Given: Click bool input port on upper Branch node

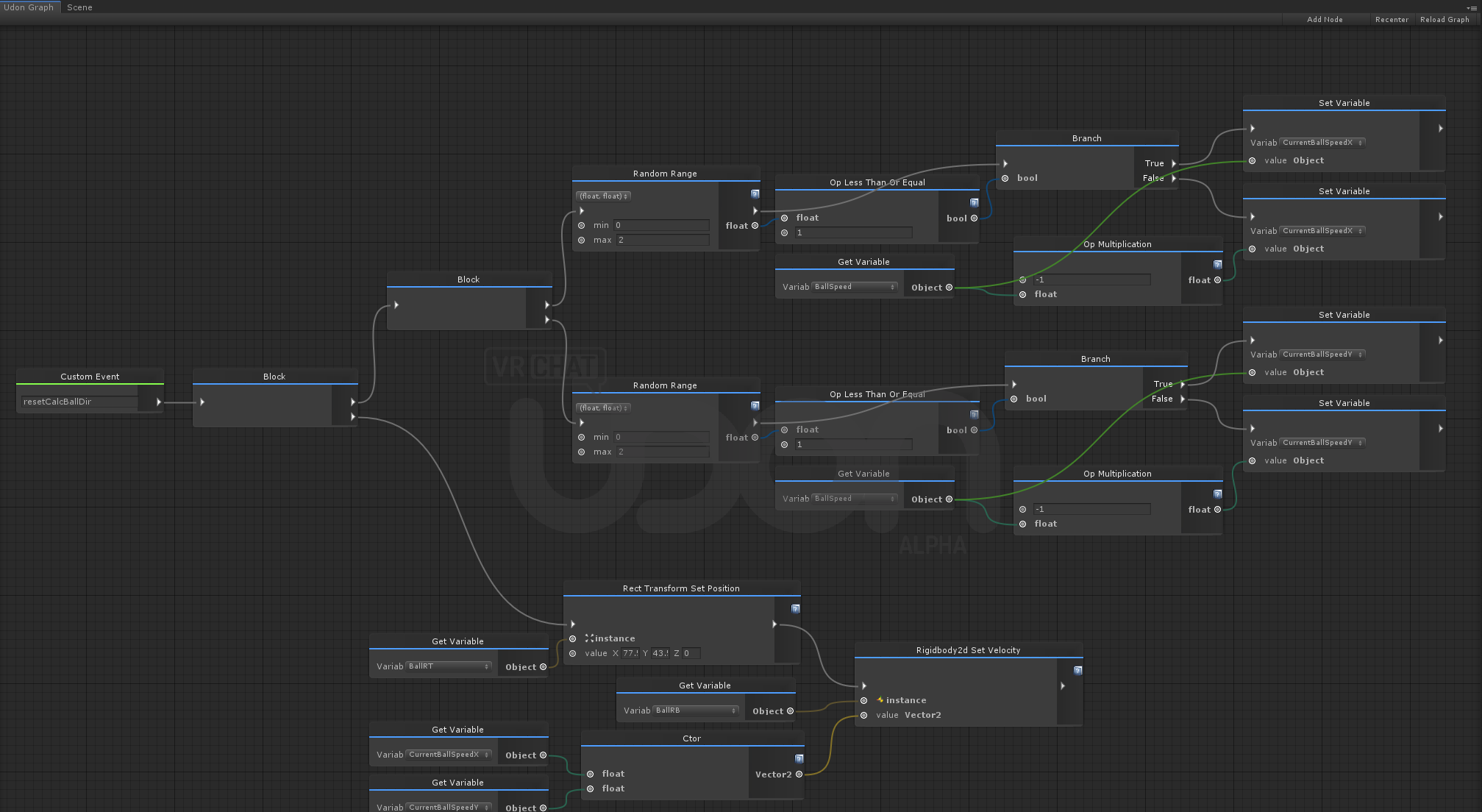Looking at the screenshot, I should pos(1005,178).
